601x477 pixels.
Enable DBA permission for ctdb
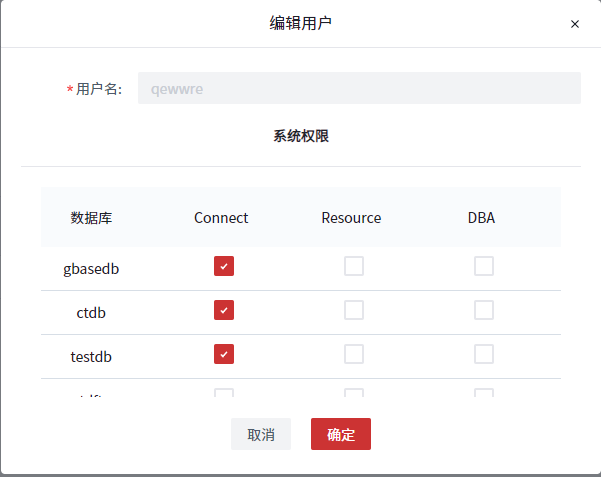coord(484,310)
